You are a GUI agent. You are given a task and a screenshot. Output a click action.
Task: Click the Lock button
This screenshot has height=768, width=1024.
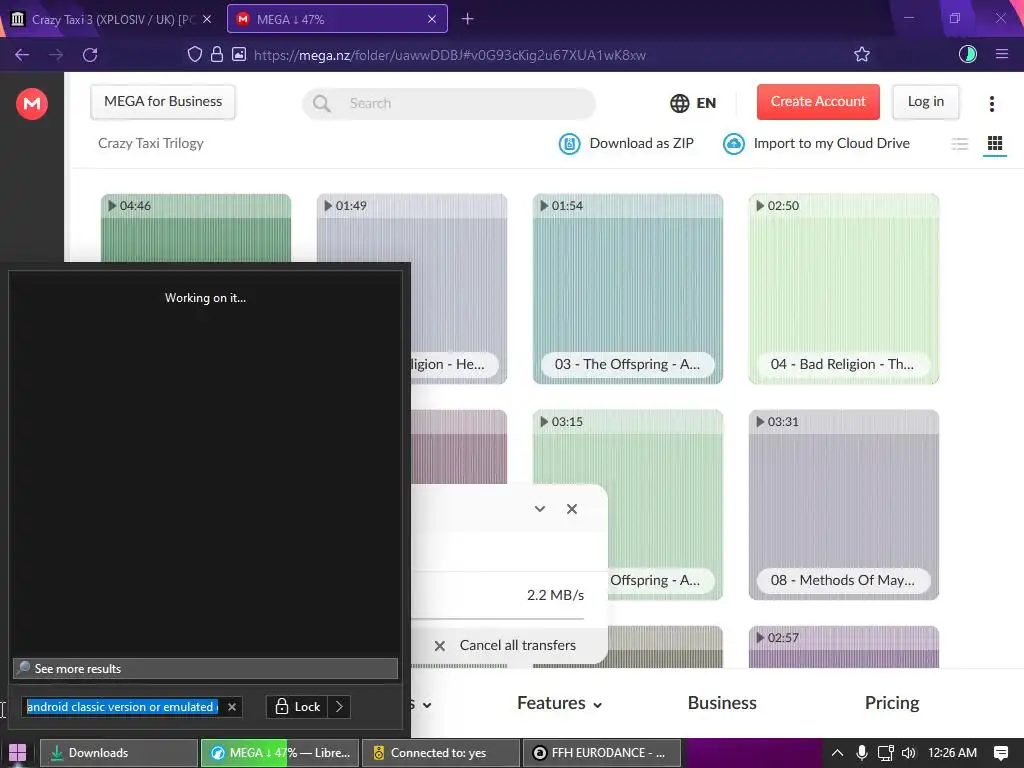(297, 707)
